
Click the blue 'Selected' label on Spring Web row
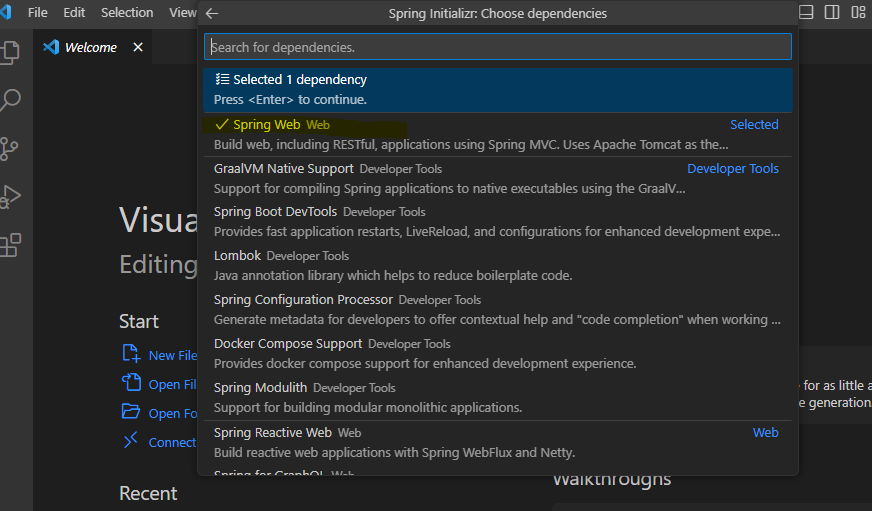click(754, 125)
